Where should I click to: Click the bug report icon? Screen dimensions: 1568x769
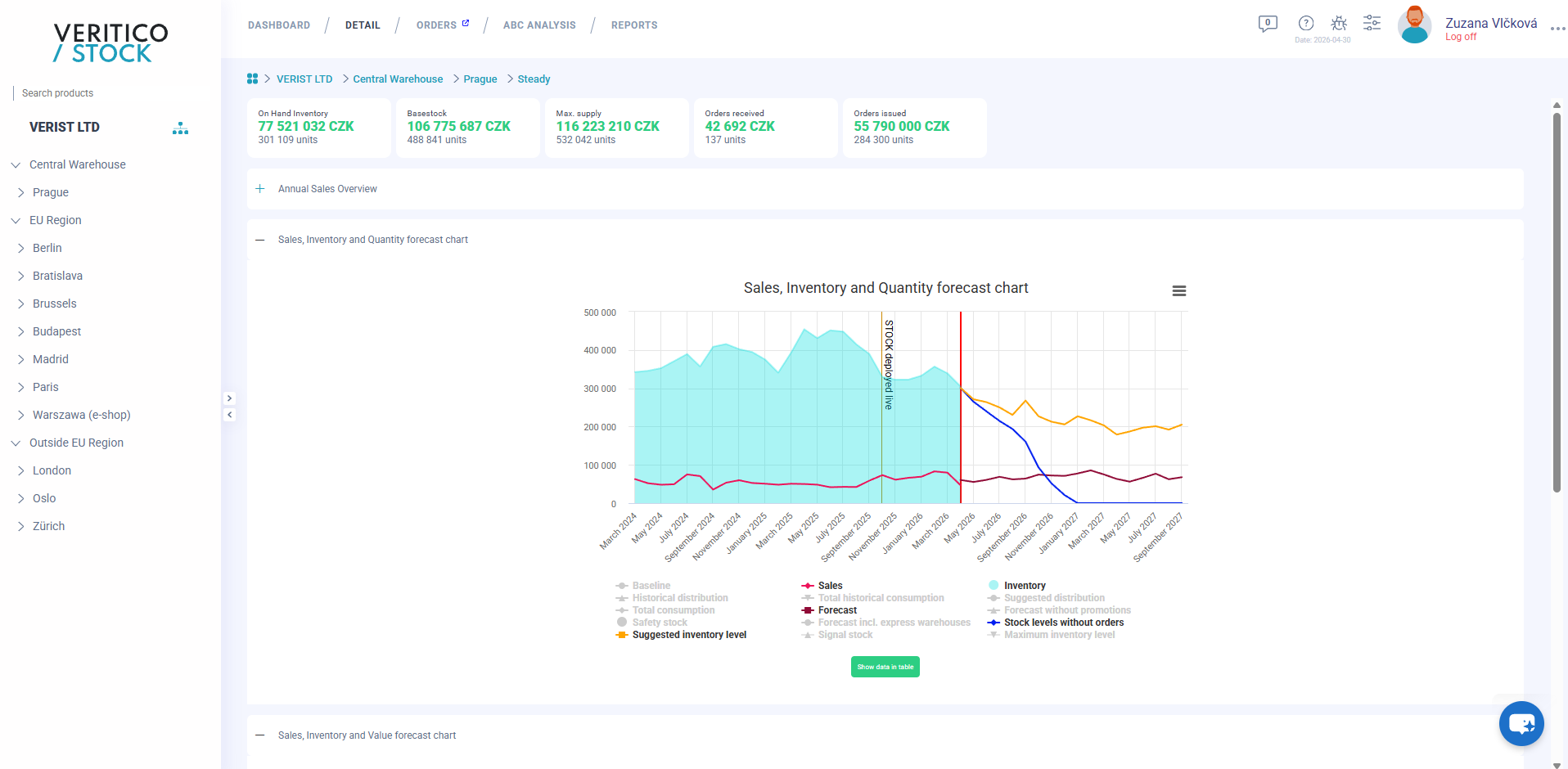[x=1339, y=23]
